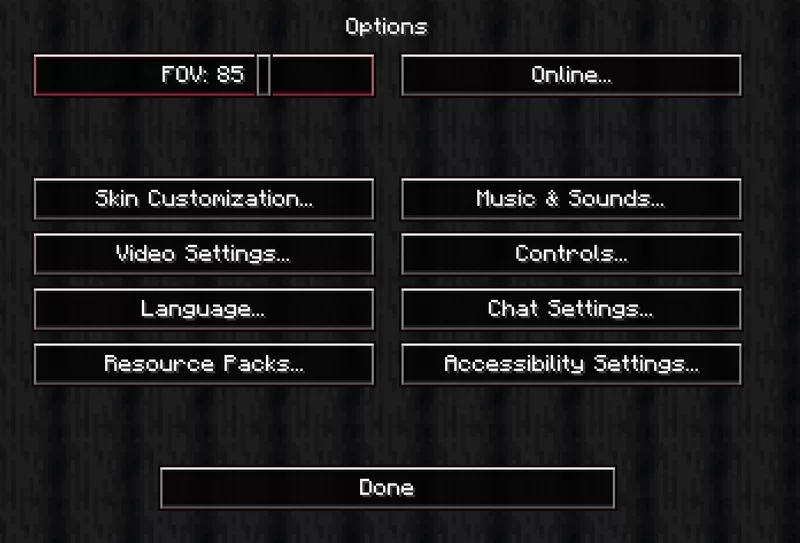The width and height of the screenshot is (800, 543).
Task: Click the word Accessibility in bottom-right button
Action: click(x=514, y=364)
